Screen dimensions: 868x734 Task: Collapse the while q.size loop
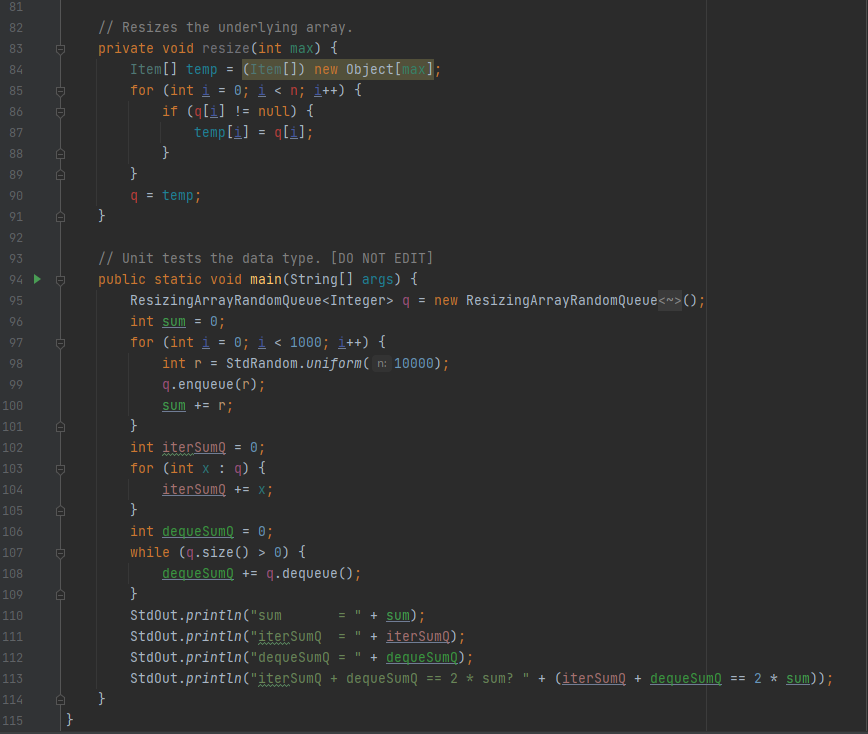pyautogui.click(x=60, y=552)
